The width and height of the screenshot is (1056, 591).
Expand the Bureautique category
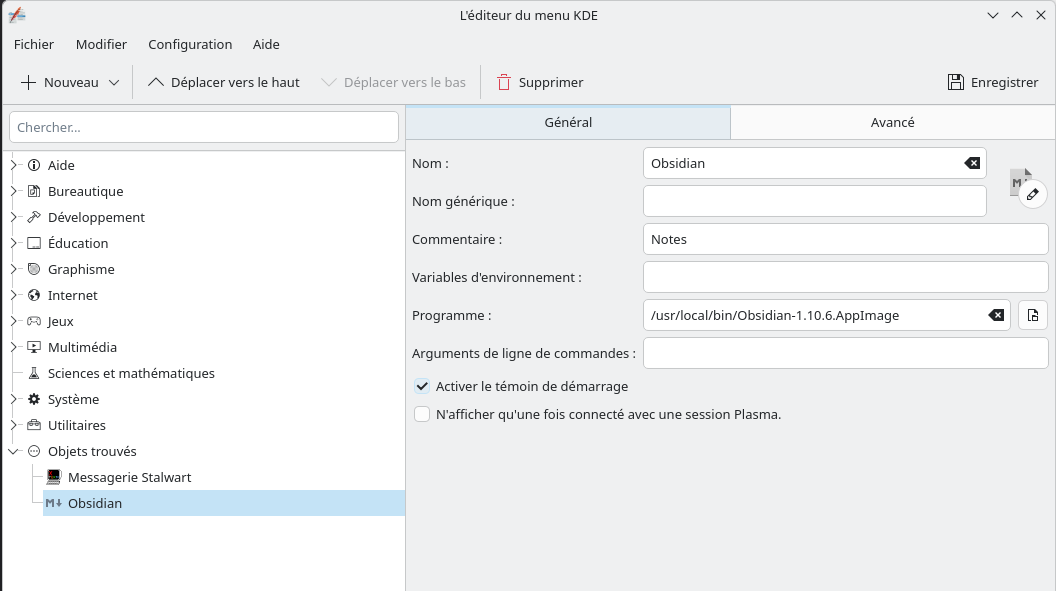point(14,191)
